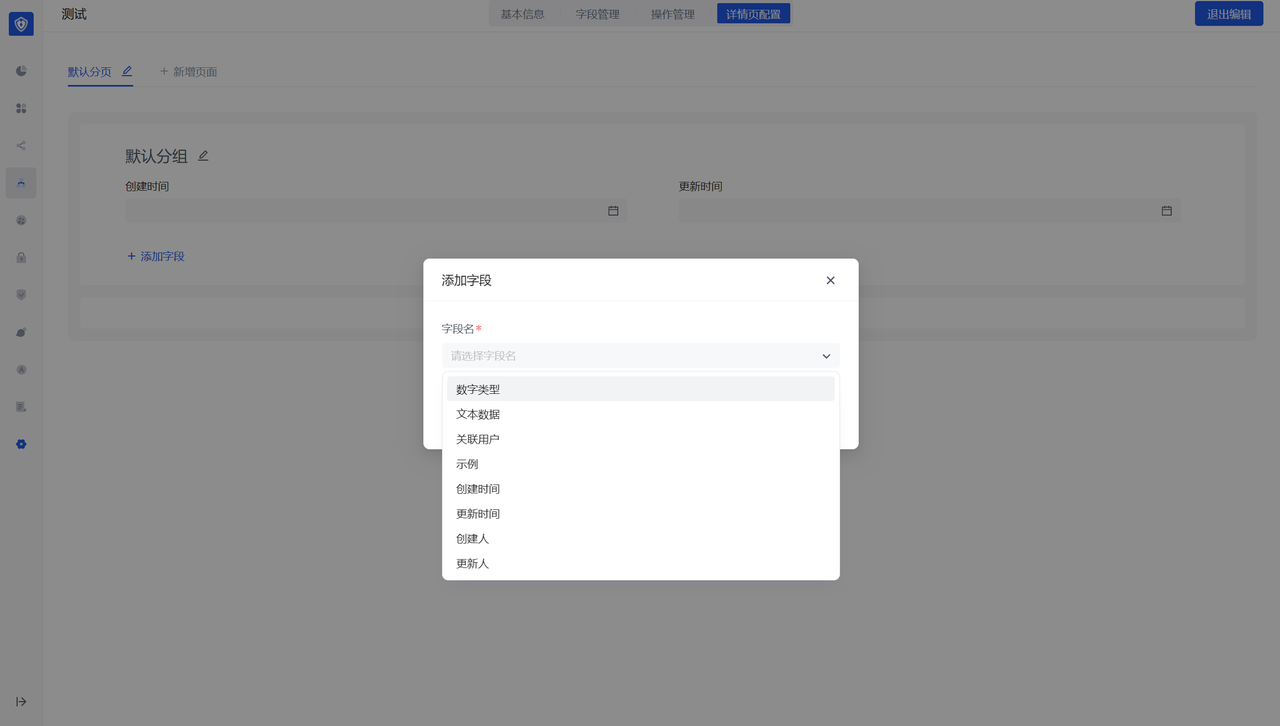Open the lock icon in the sidebar

coord(21,257)
